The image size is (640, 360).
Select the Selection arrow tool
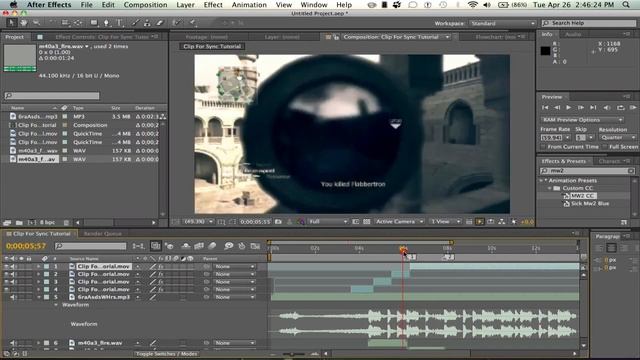pyautogui.click(x=11, y=23)
